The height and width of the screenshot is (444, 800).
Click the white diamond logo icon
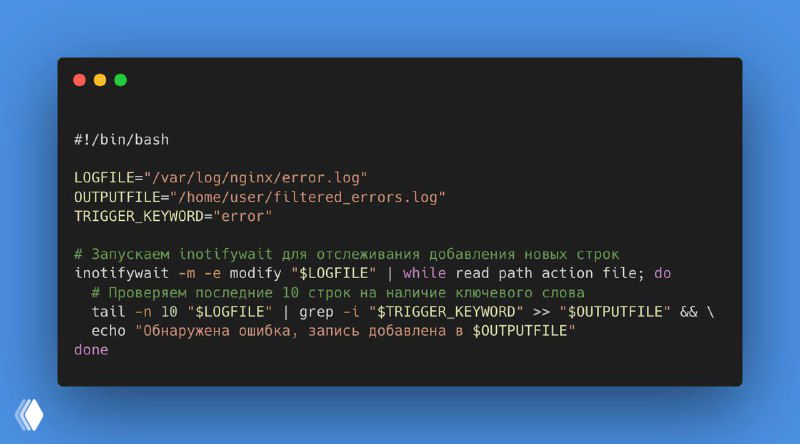click(x=30, y=415)
